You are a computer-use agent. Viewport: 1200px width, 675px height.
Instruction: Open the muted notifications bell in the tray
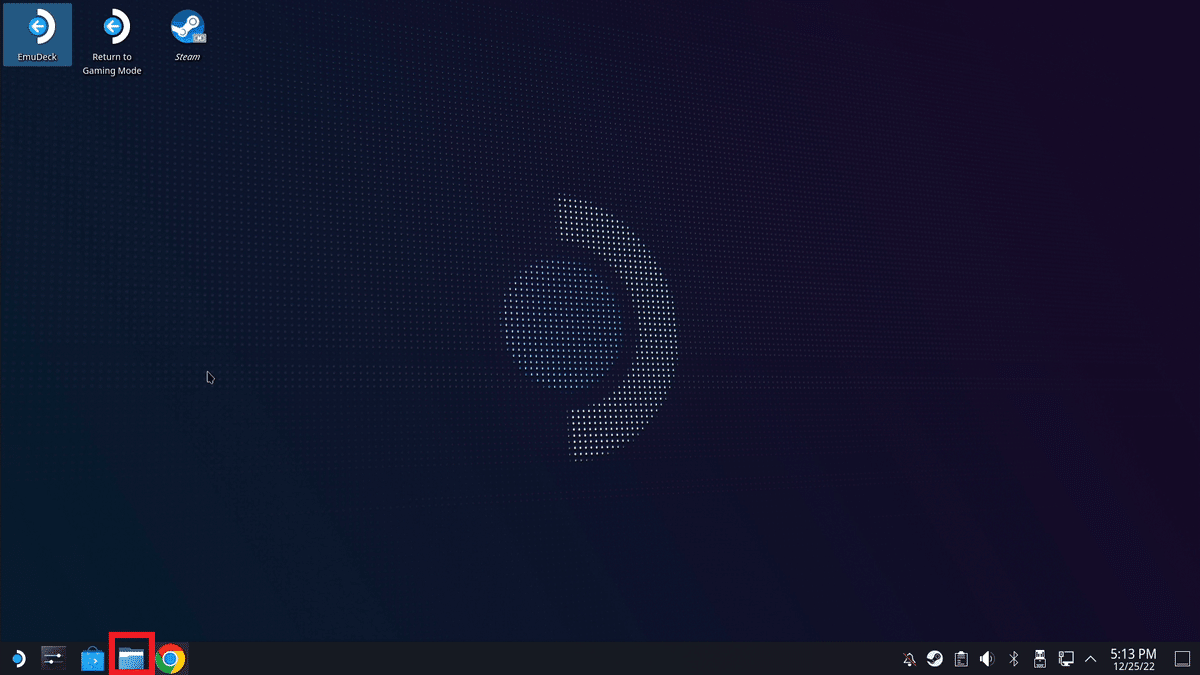point(909,659)
